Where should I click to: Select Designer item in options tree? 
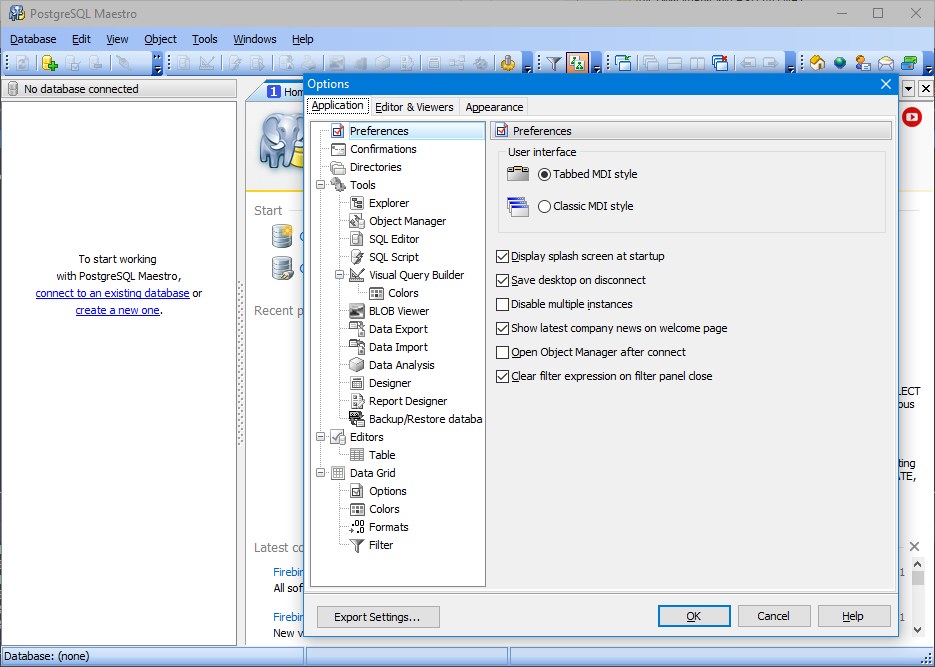point(390,383)
